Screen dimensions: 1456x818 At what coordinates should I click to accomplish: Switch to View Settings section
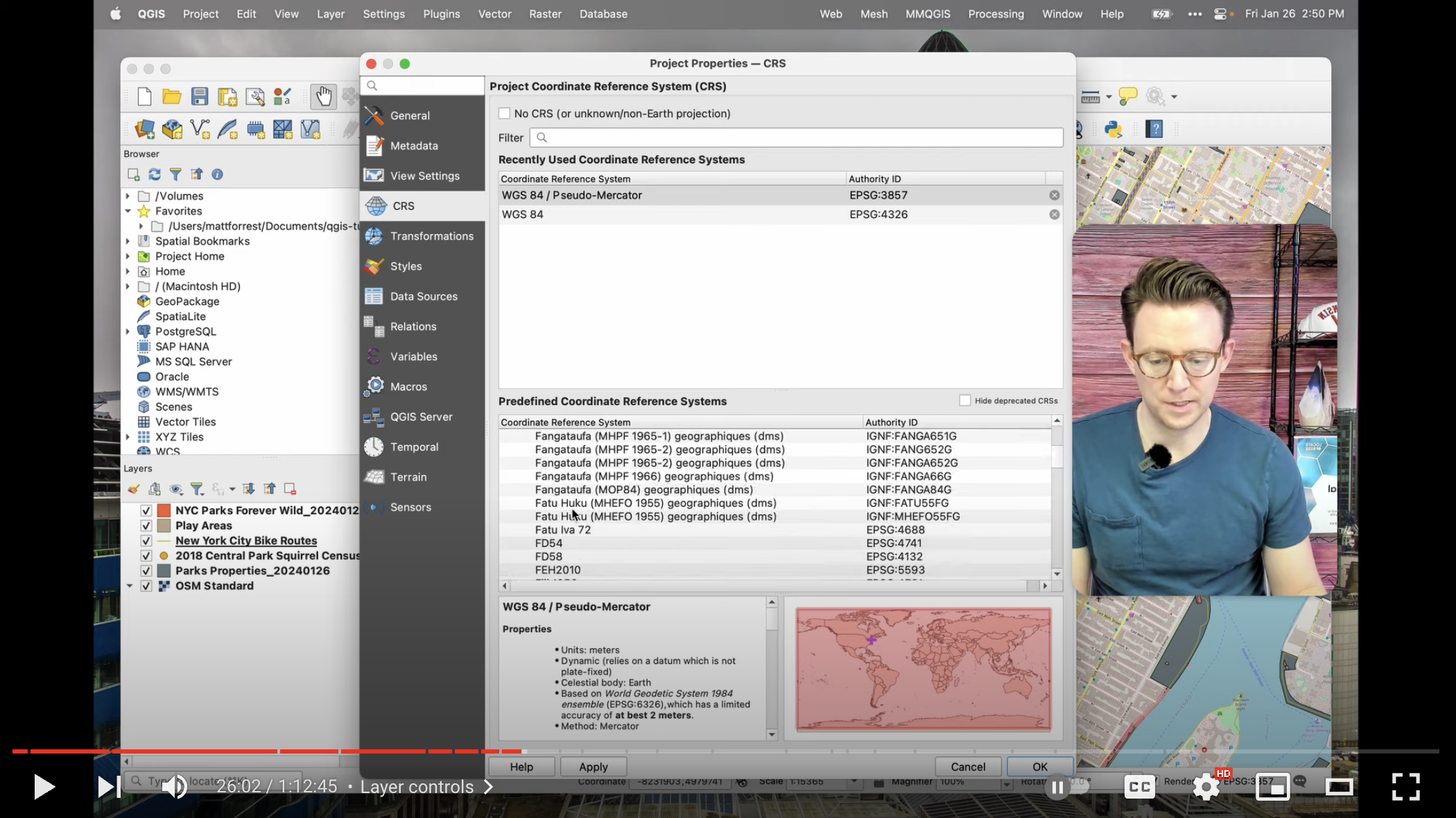click(422, 176)
